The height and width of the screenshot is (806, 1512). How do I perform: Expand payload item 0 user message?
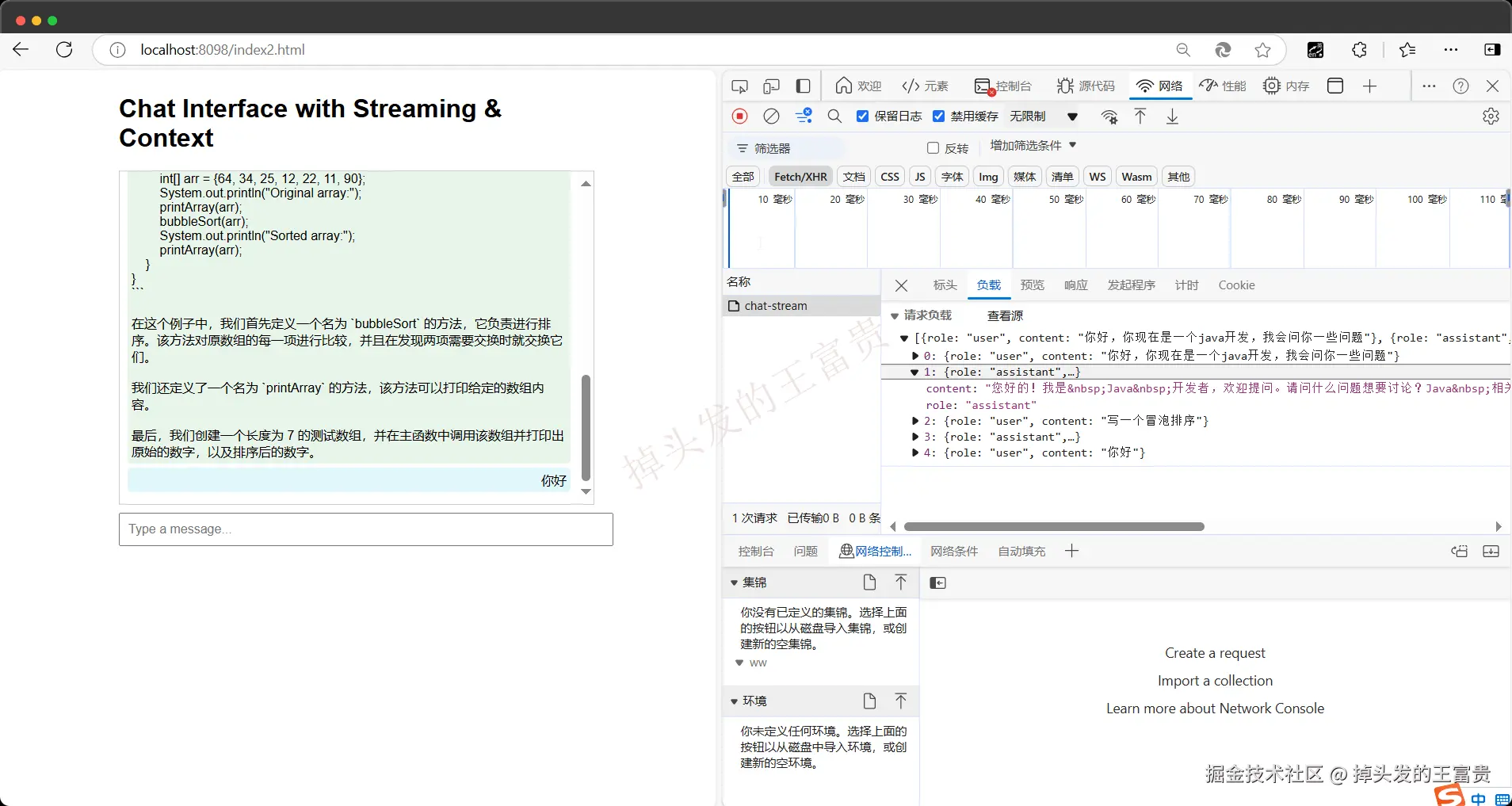pos(915,357)
